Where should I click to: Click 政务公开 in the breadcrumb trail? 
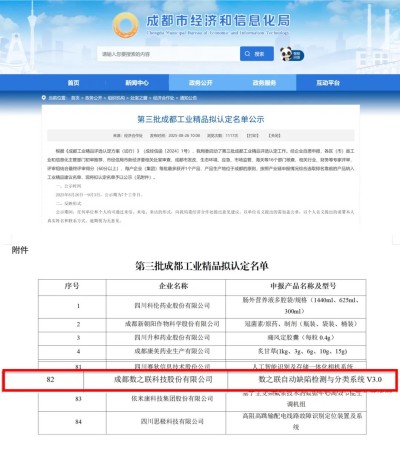(x=93, y=98)
